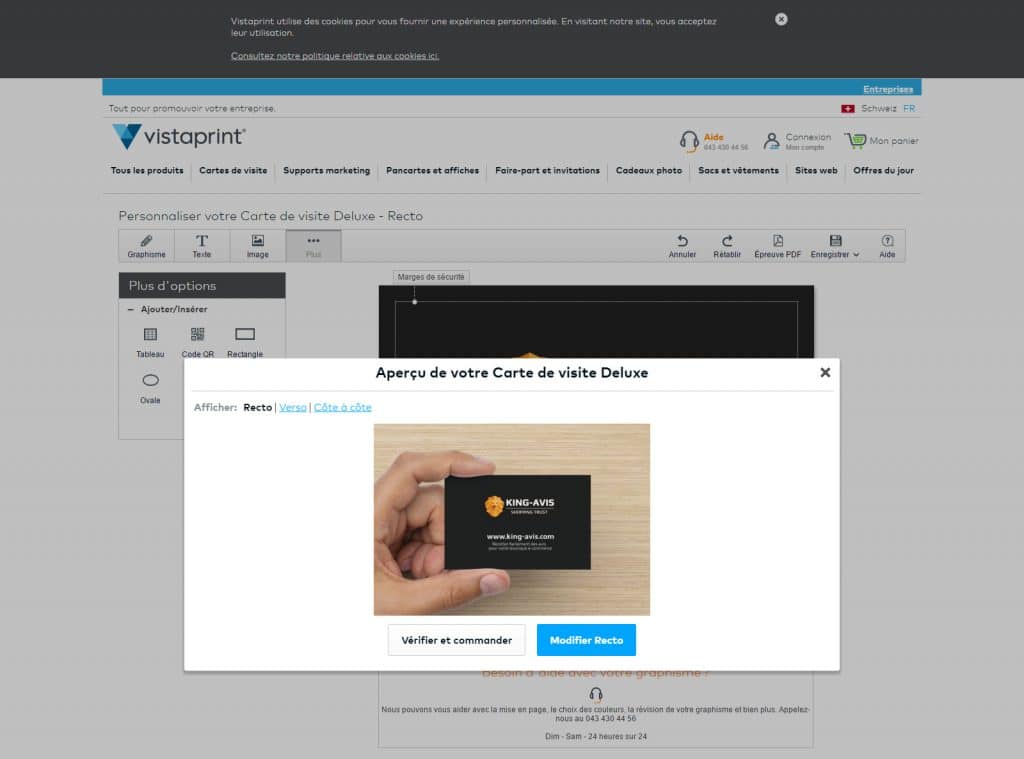Viewport: 1024px width, 759px height.
Task: Show the Côte à côte preview
Action: coord(343,408)
